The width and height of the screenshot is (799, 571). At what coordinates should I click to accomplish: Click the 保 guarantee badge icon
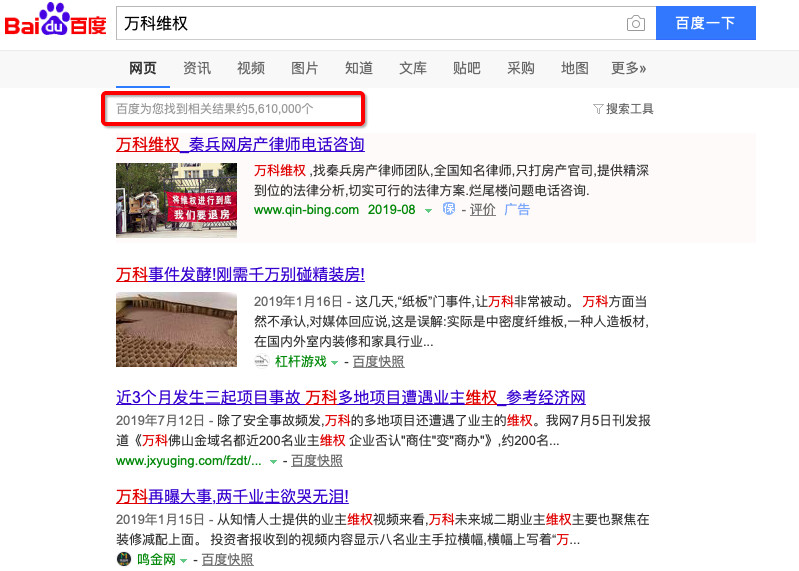tap(449, 209)
